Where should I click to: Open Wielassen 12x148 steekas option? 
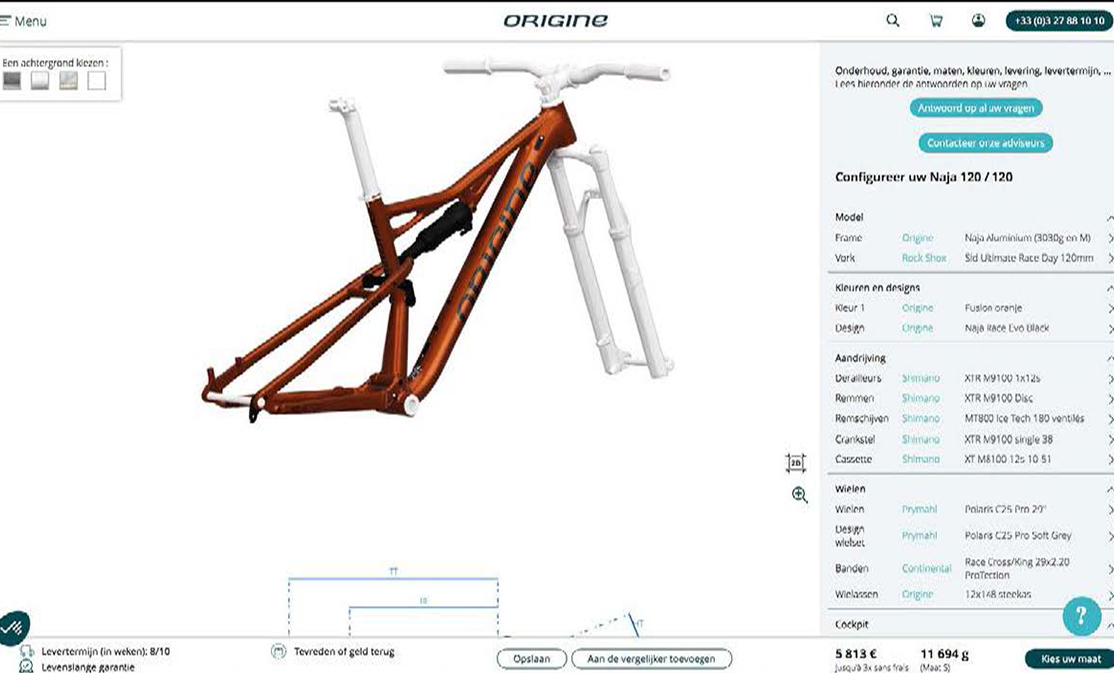tap(973, 594)
